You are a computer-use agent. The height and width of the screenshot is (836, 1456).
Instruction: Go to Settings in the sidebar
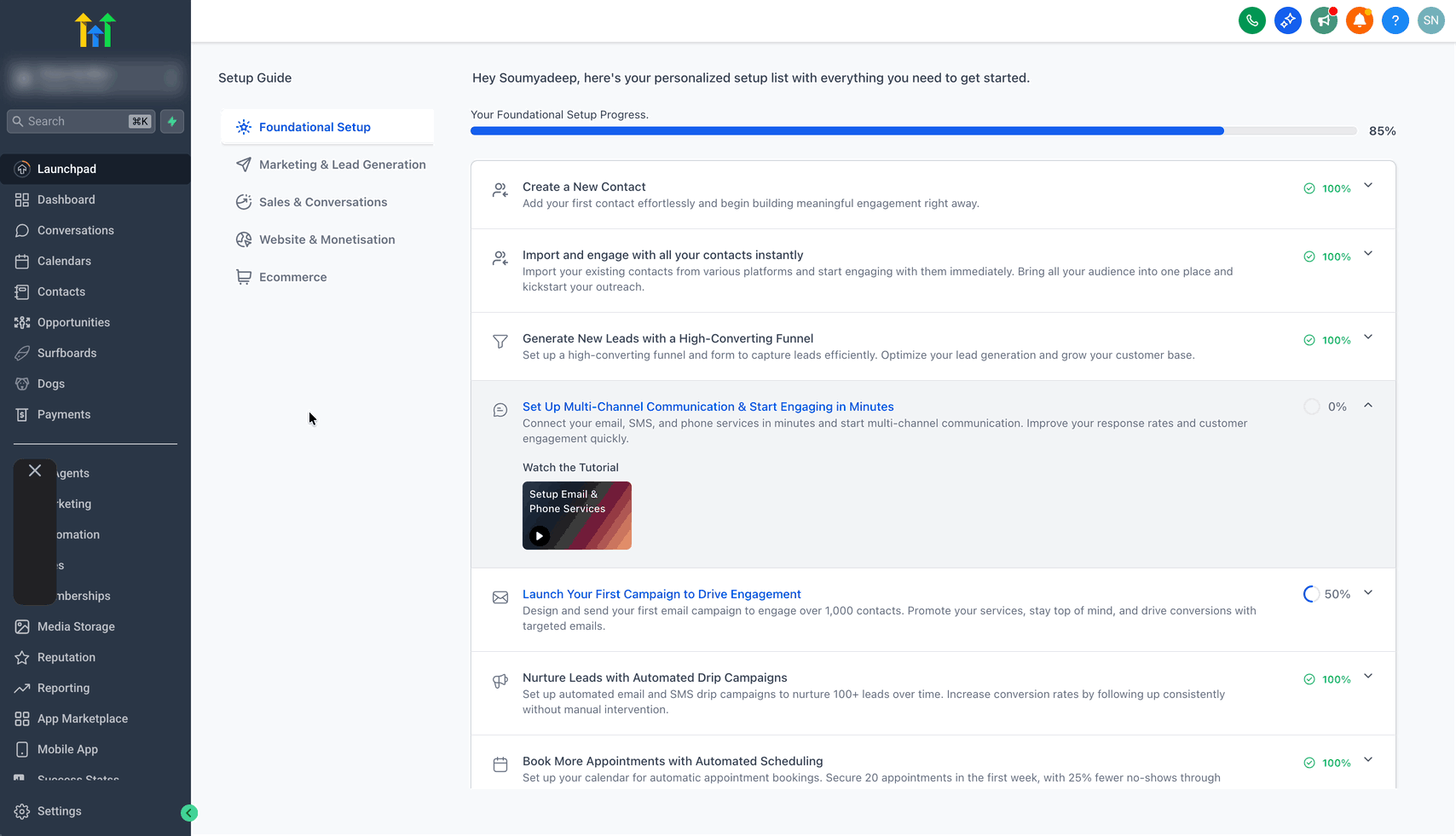click(59, 811)
